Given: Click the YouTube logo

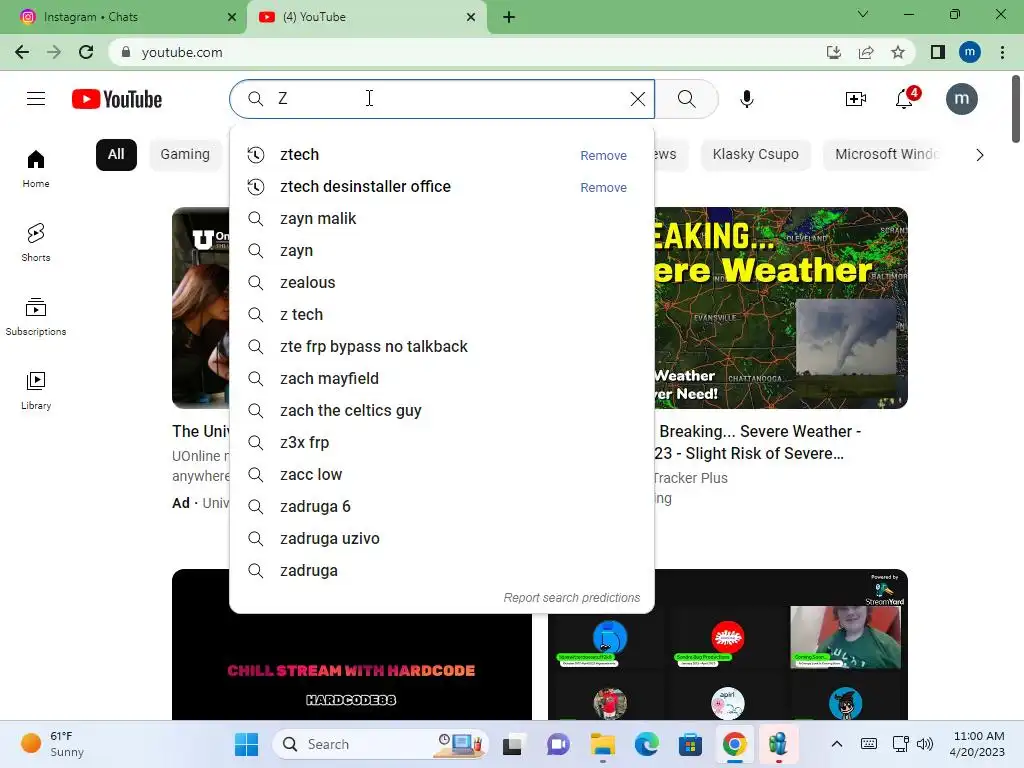Looking at the screenshot, I should 117,99.
